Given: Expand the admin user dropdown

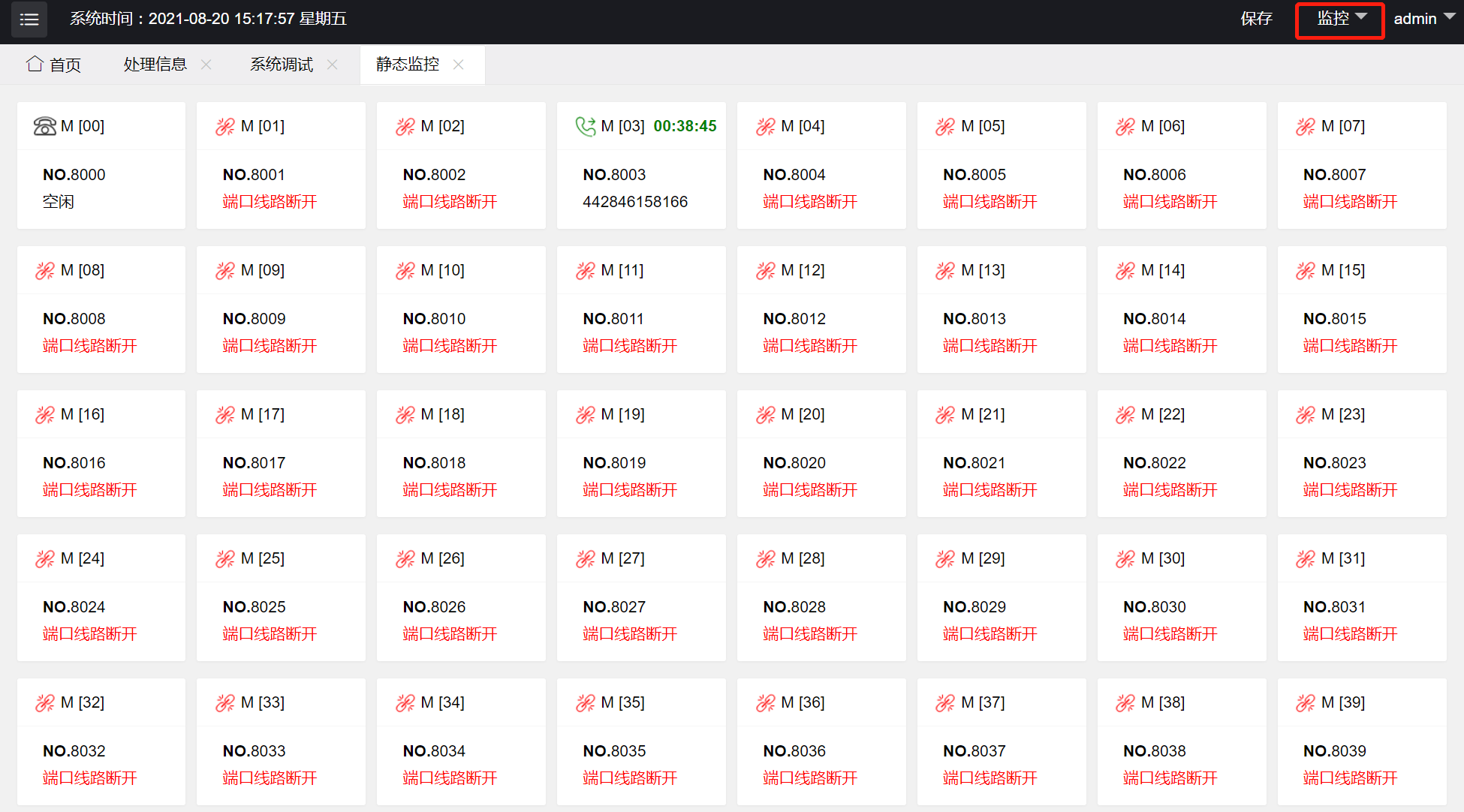Looking at the screenshot, I should click(1415, 19).
